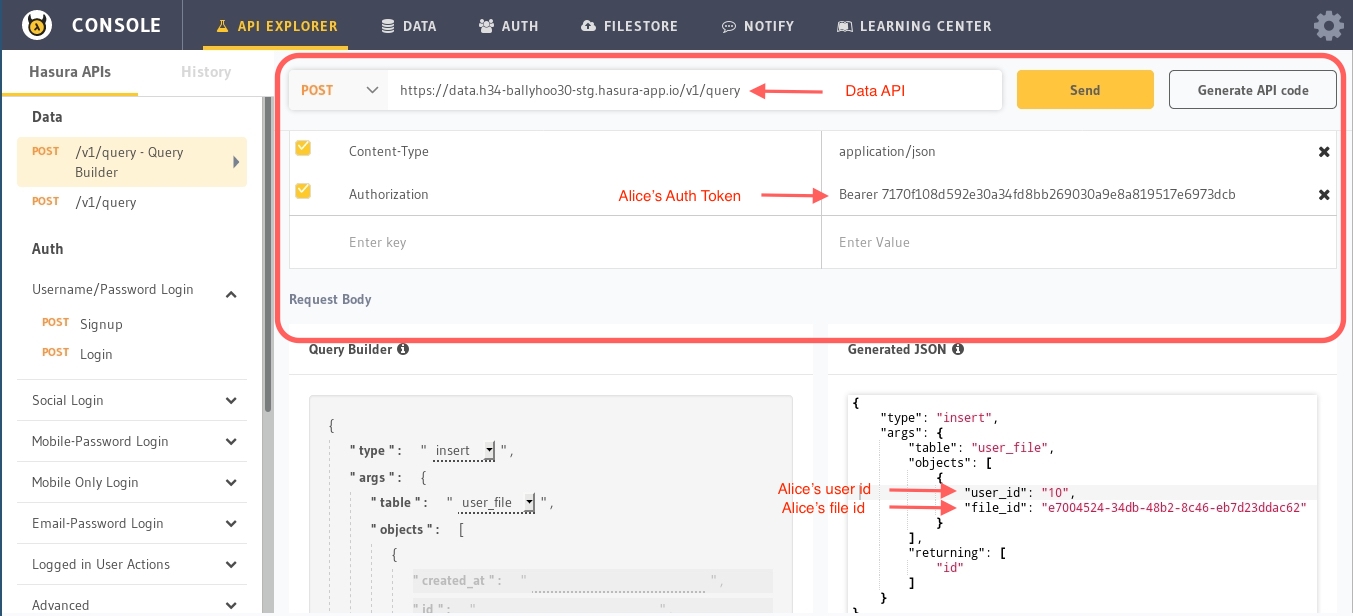
Task: Click the Auth users icon
Action: 486,26
